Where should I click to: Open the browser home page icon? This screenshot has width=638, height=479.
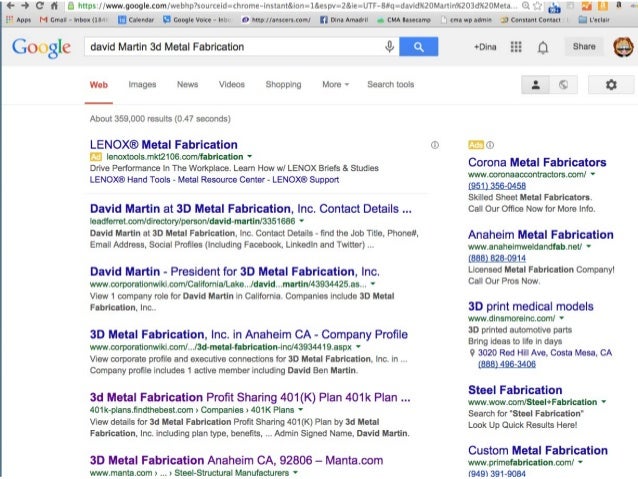tap(54, 6)
